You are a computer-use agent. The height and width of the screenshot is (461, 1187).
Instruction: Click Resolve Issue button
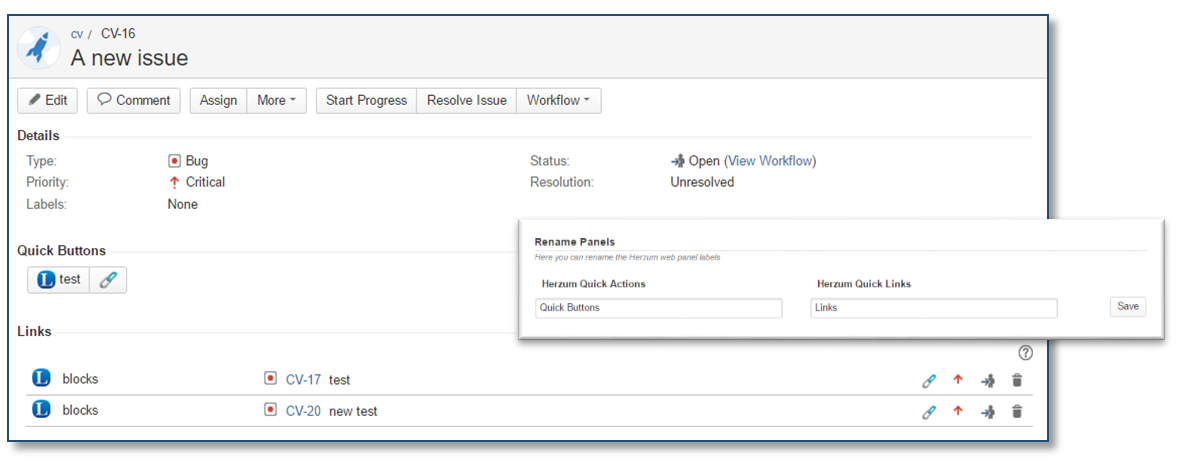[466, 100]
